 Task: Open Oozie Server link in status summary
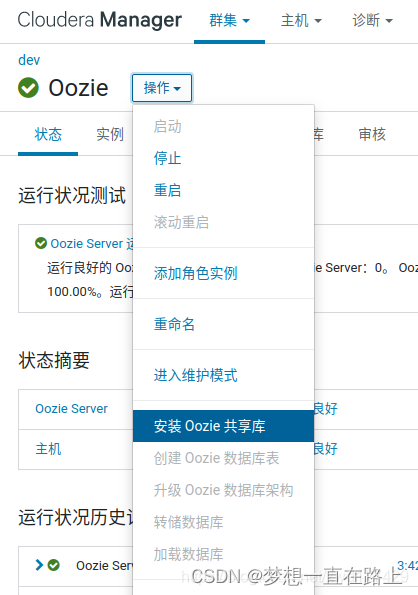[71, 409]
